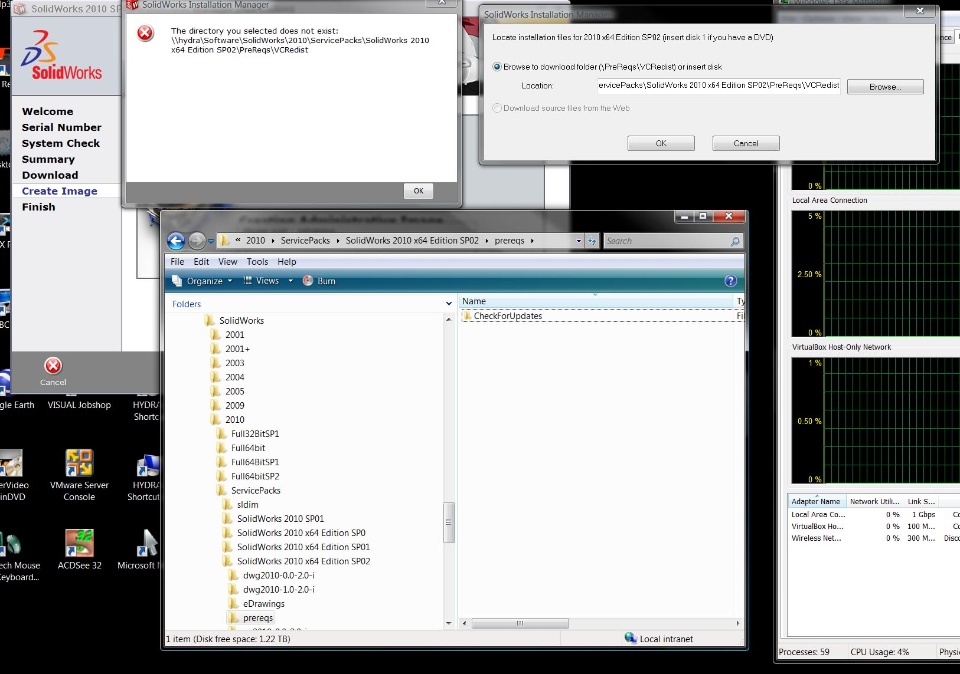This screenshot has width=960, height=674.
Task: Open the Explorer help icon
Action: point(730,281)
